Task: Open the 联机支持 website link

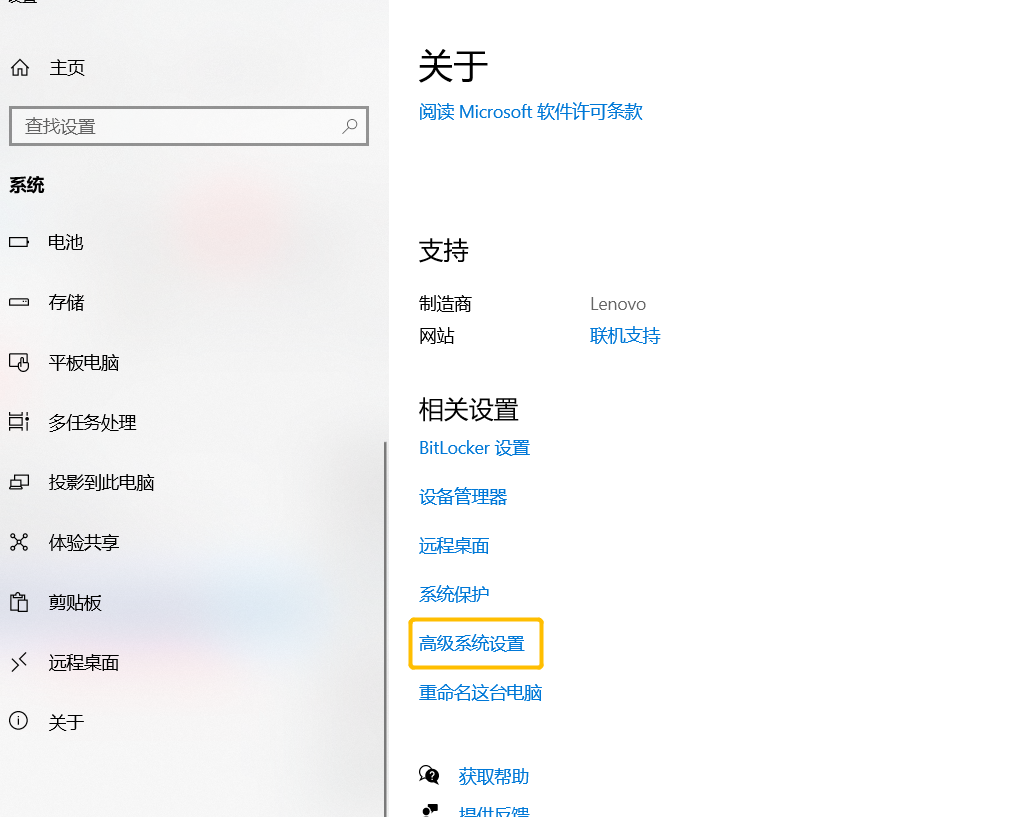Action: coord(625,336)
